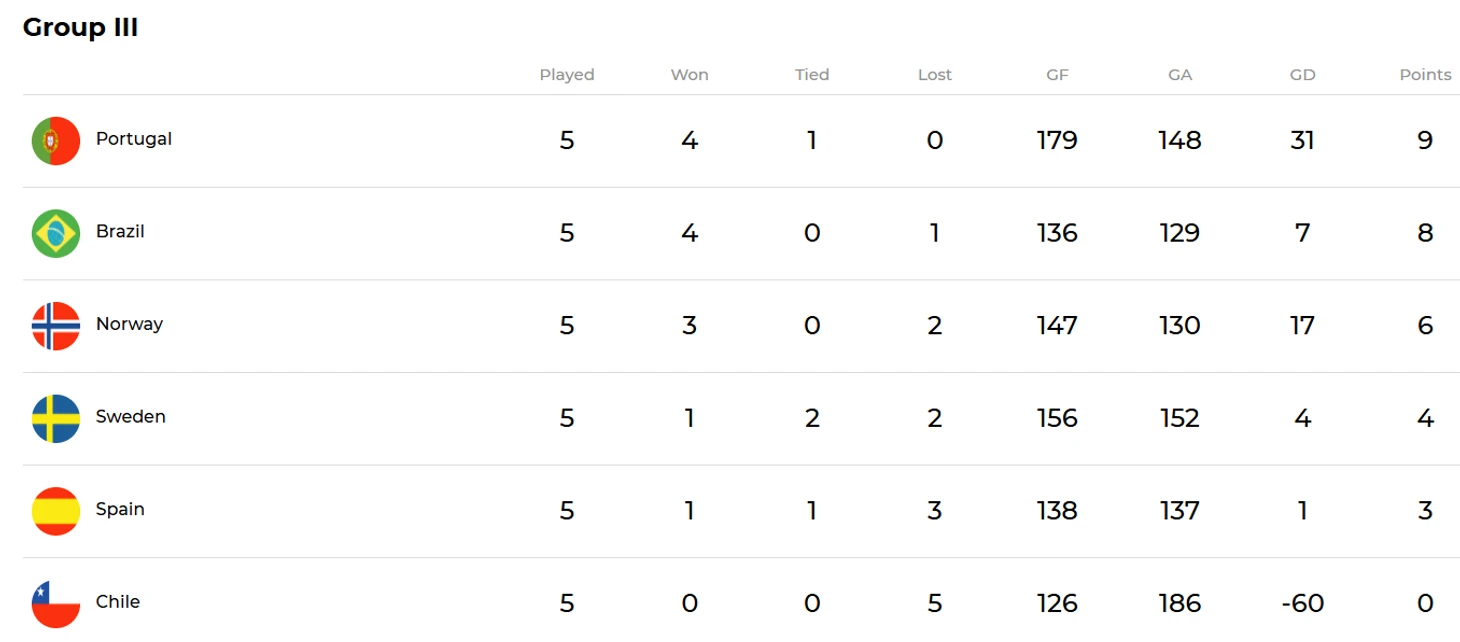1460x642 pixels.
Task: Click the Spain team name
Action: click(x=120, y=509)
